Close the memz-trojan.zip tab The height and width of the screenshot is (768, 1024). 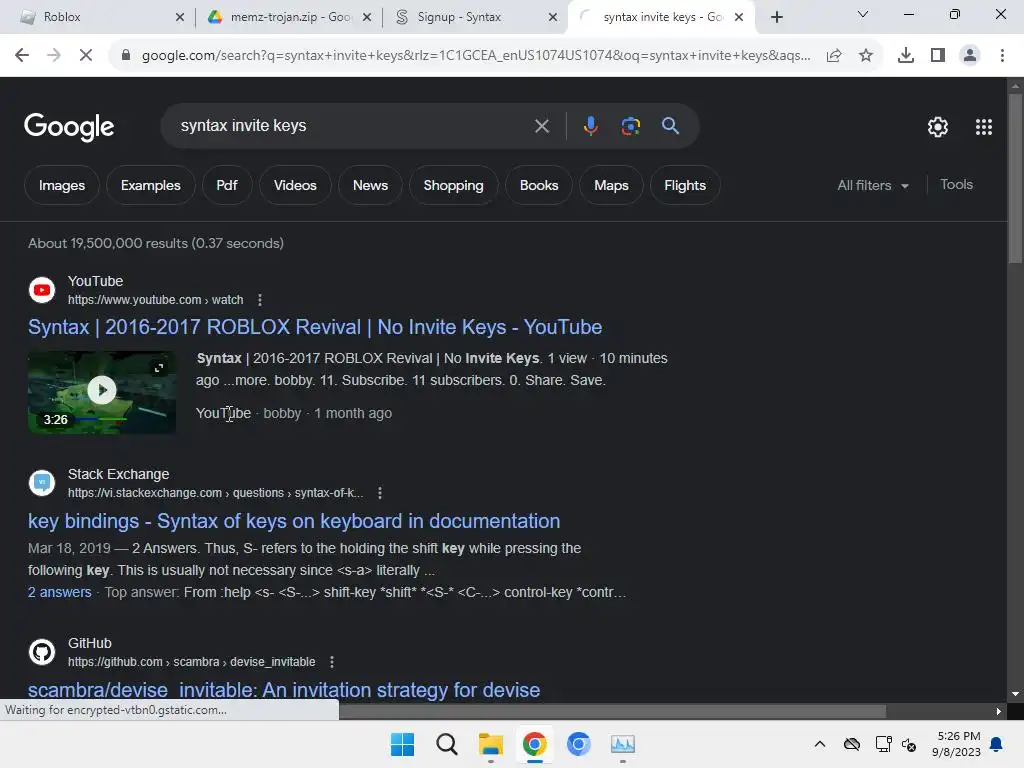point(367,17)
